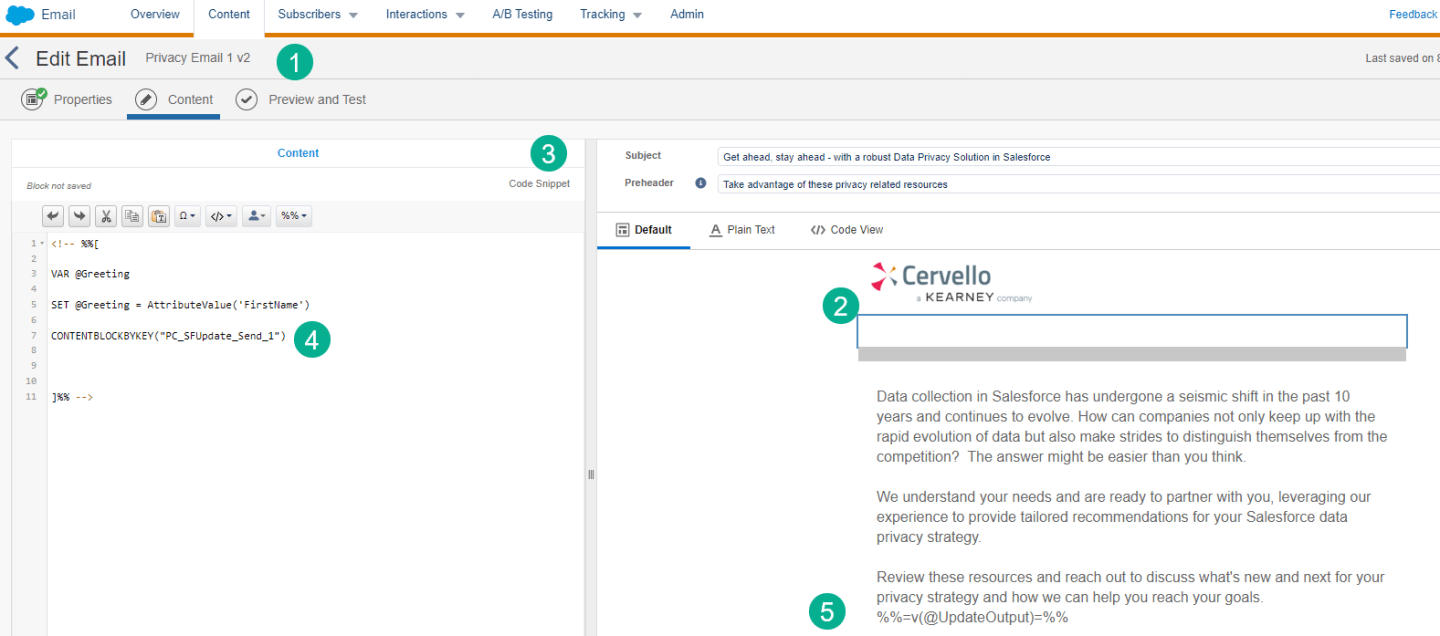Collapse the code fold arrow on line 1
Image resolution: width=1440 pixels, height=636 pixels.
[x=41, y=243]
